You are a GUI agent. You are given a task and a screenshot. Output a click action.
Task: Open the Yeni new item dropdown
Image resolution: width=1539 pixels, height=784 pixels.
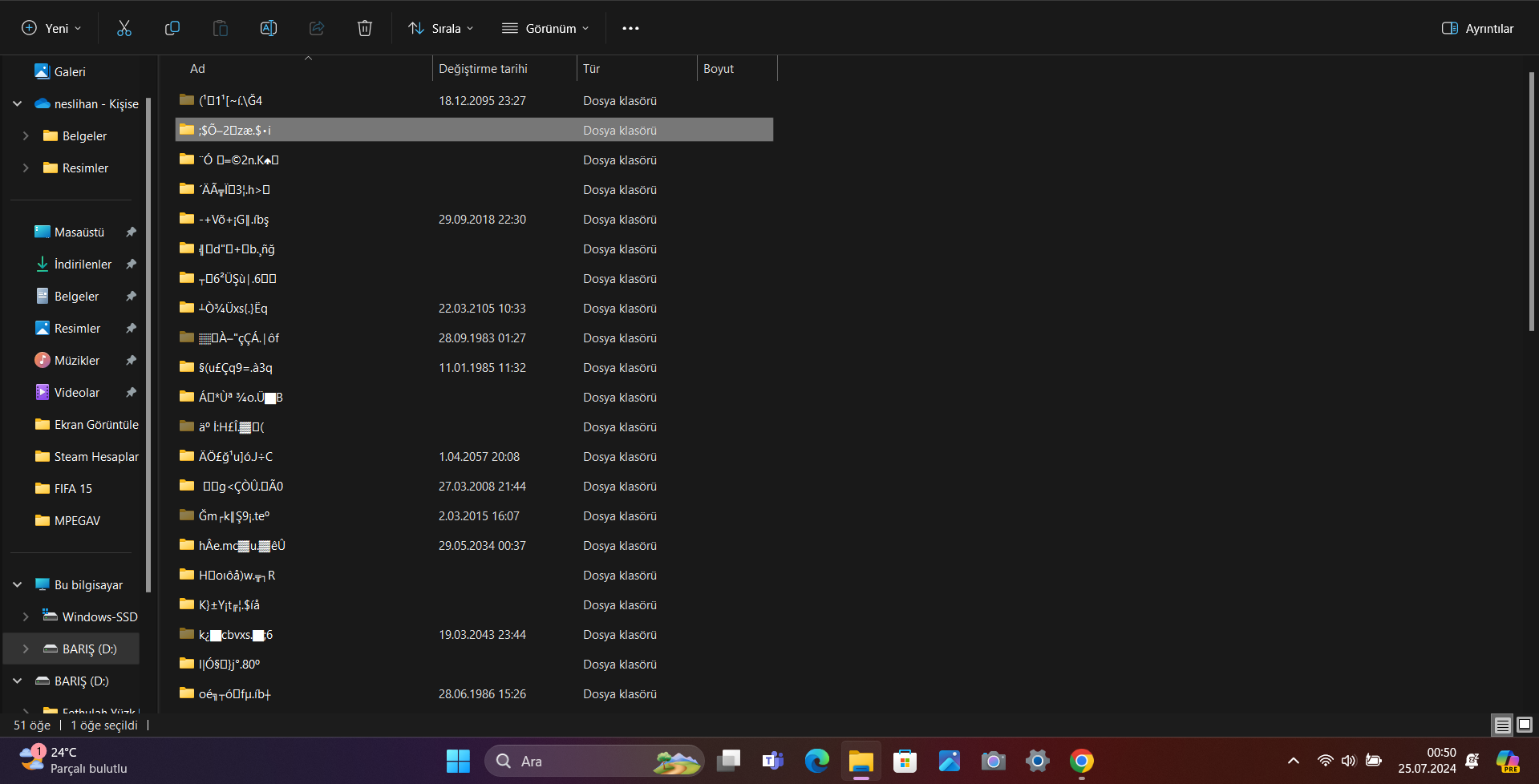tap(51, 28)
